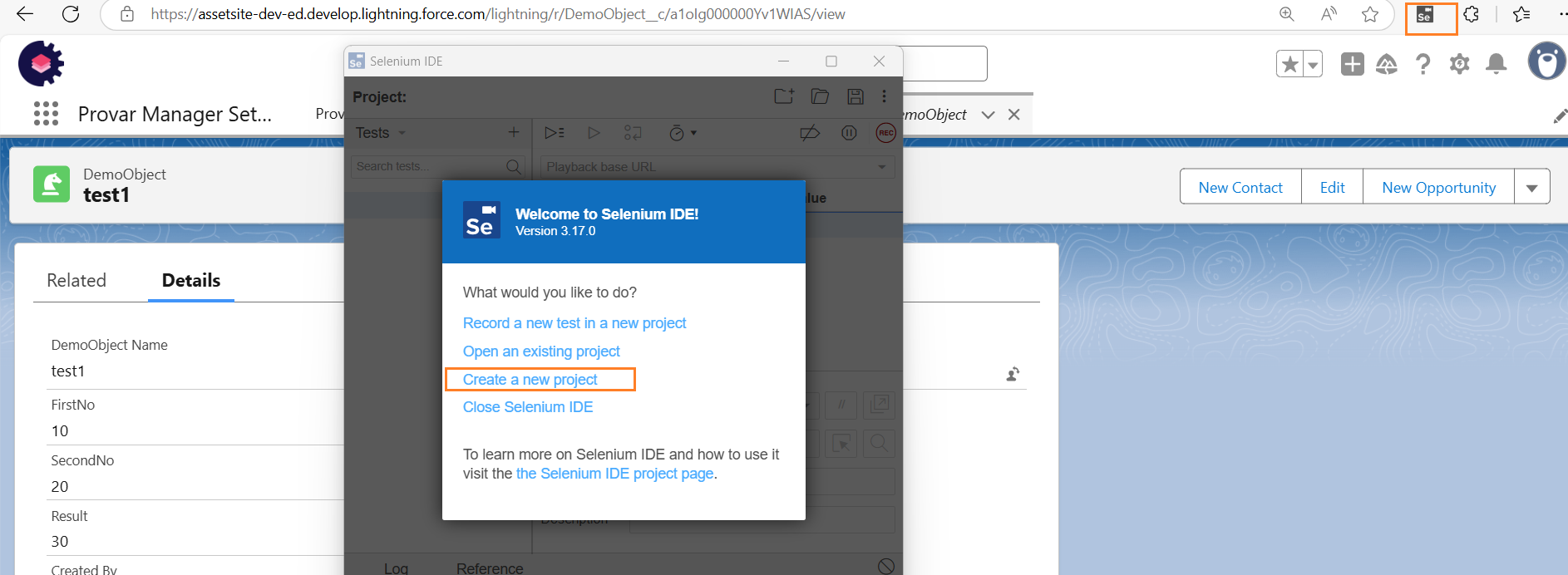Open Salesforce Setup gear
The width and height of the screenshot is (1568, 575).
pyautogui.click(x=1459, y=64)
